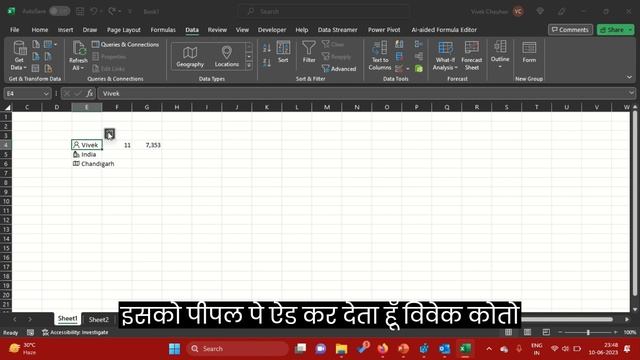Open What-If Analysis dropdown
This screenshot has height=360, width=640.
coord(445,56)
